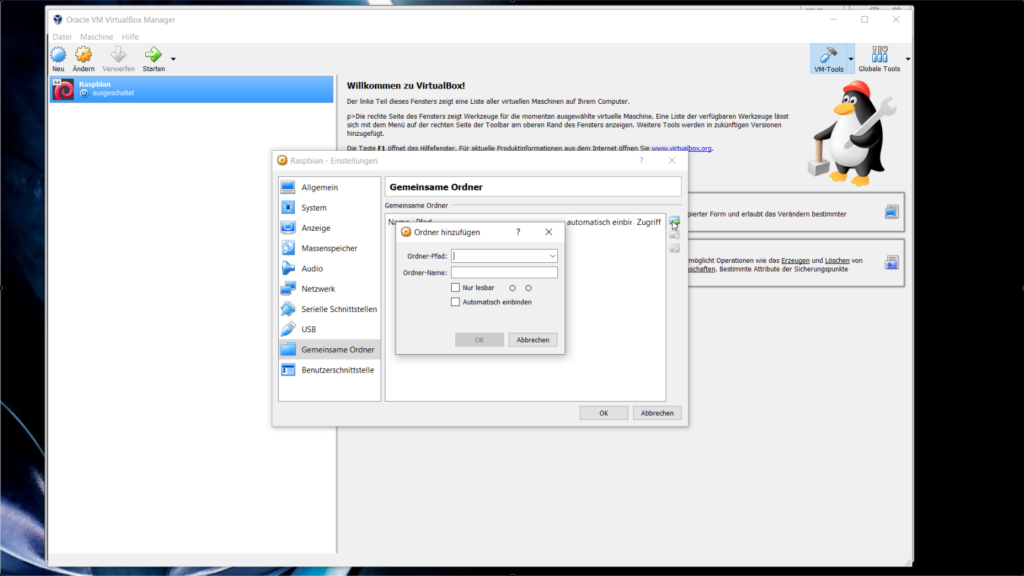
Task: Select the Starten toolbar icon
Action: tap(152, 57)
